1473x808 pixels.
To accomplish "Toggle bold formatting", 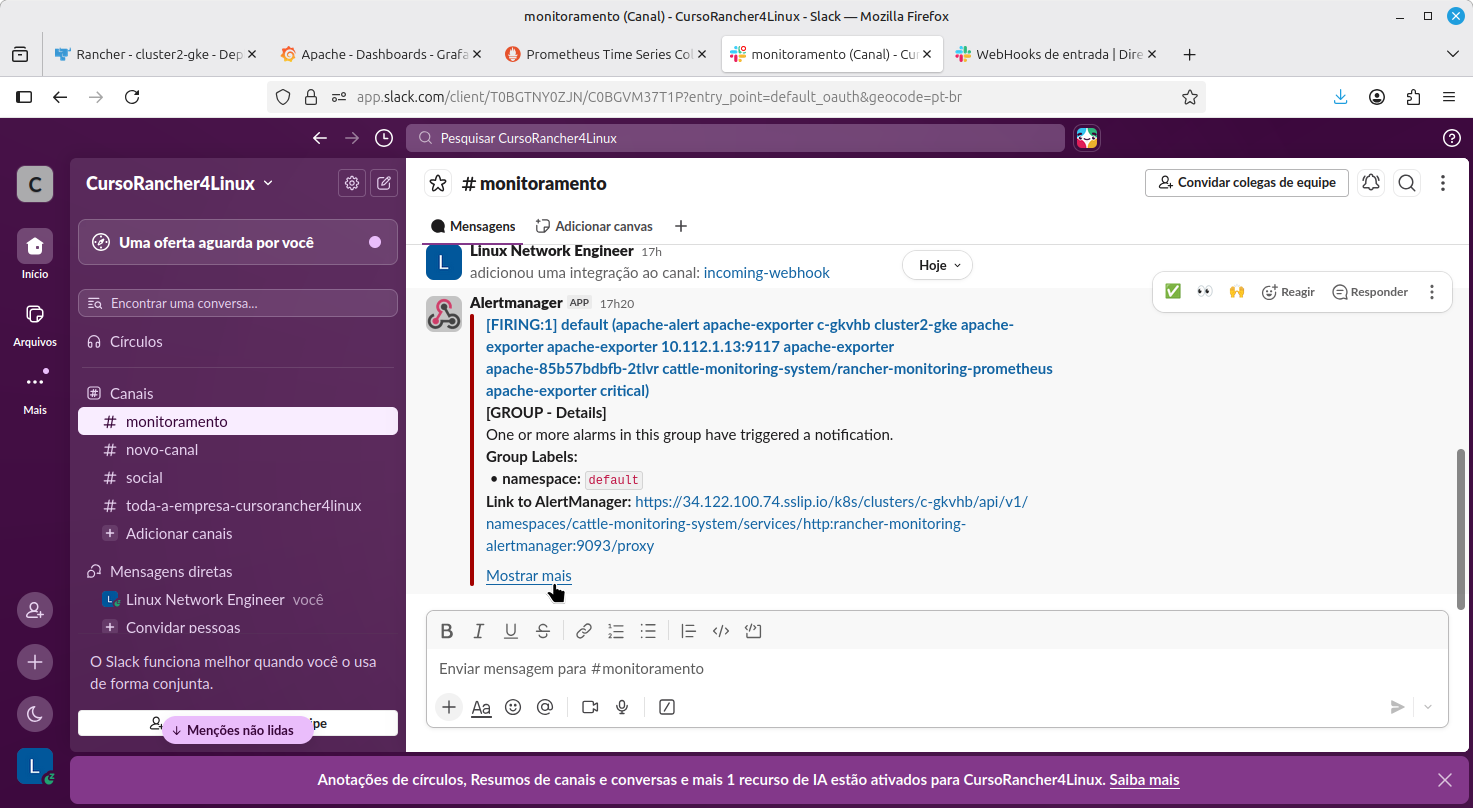I will click(447, 631).
